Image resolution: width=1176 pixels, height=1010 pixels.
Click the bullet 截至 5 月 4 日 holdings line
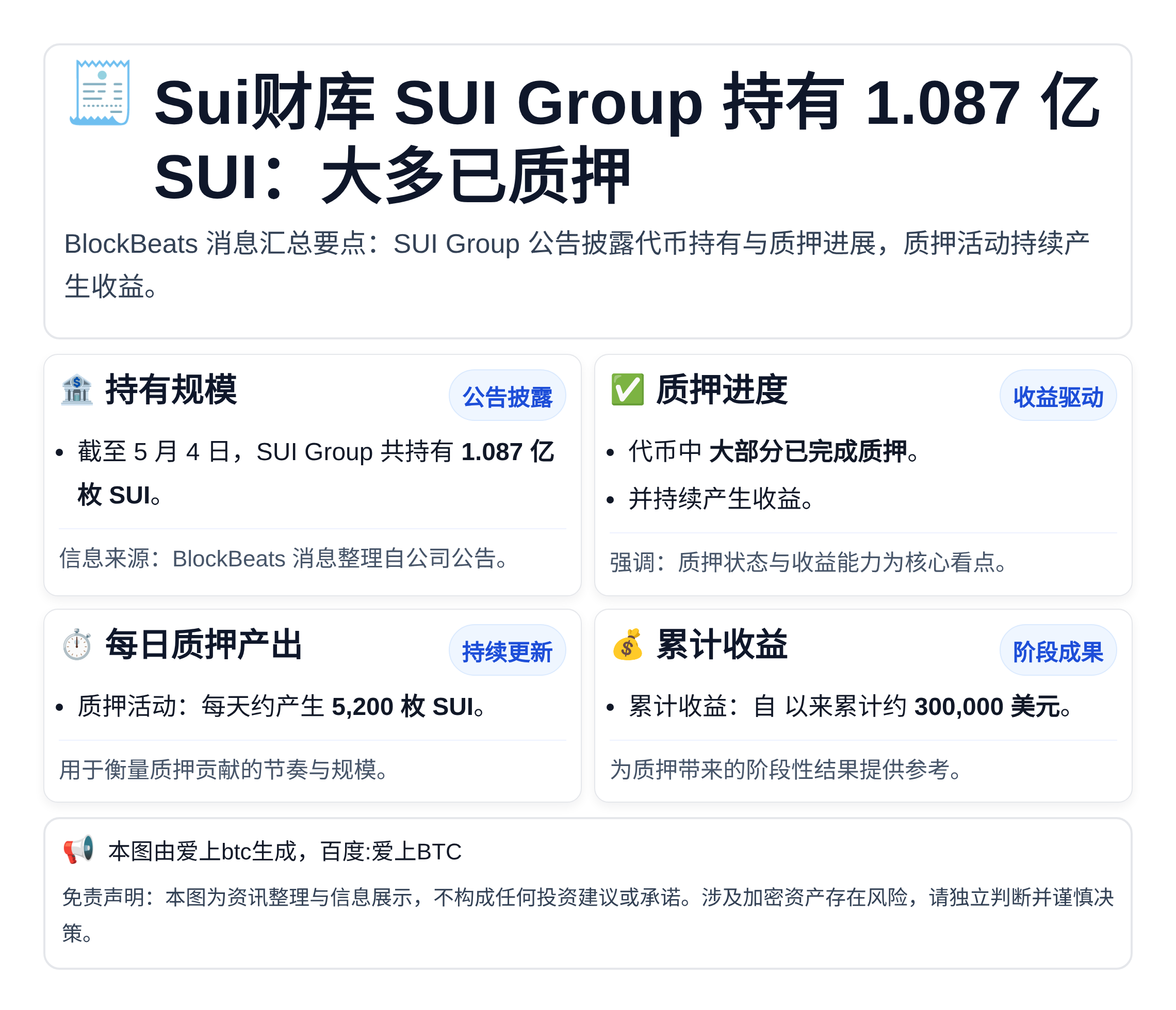(x=316, y=474)
